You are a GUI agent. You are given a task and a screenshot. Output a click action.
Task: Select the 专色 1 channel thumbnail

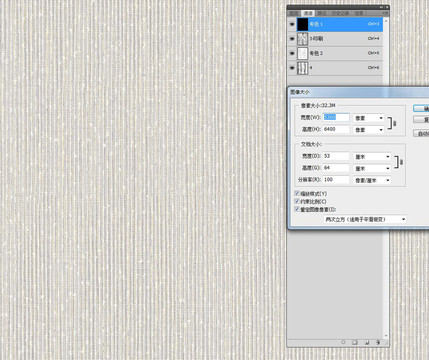pyautogui.click(x=302, y=24)
